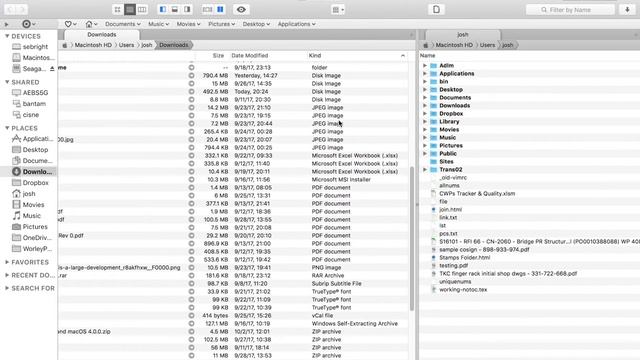Select the josh tab in right pane
The width and height of the screenshot is (640, 360).
point(462,35)
